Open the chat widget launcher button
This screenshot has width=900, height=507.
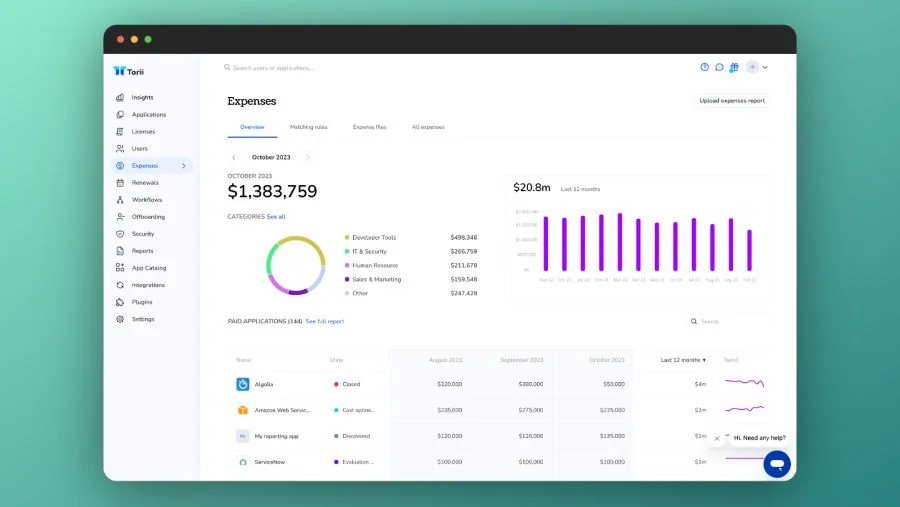tap(777, 463)
